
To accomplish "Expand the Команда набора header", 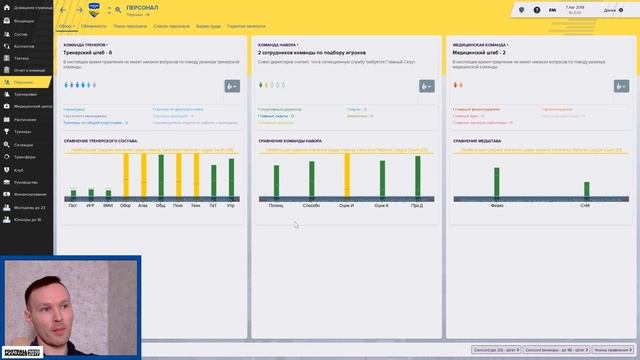I will [x=278, y=45].
